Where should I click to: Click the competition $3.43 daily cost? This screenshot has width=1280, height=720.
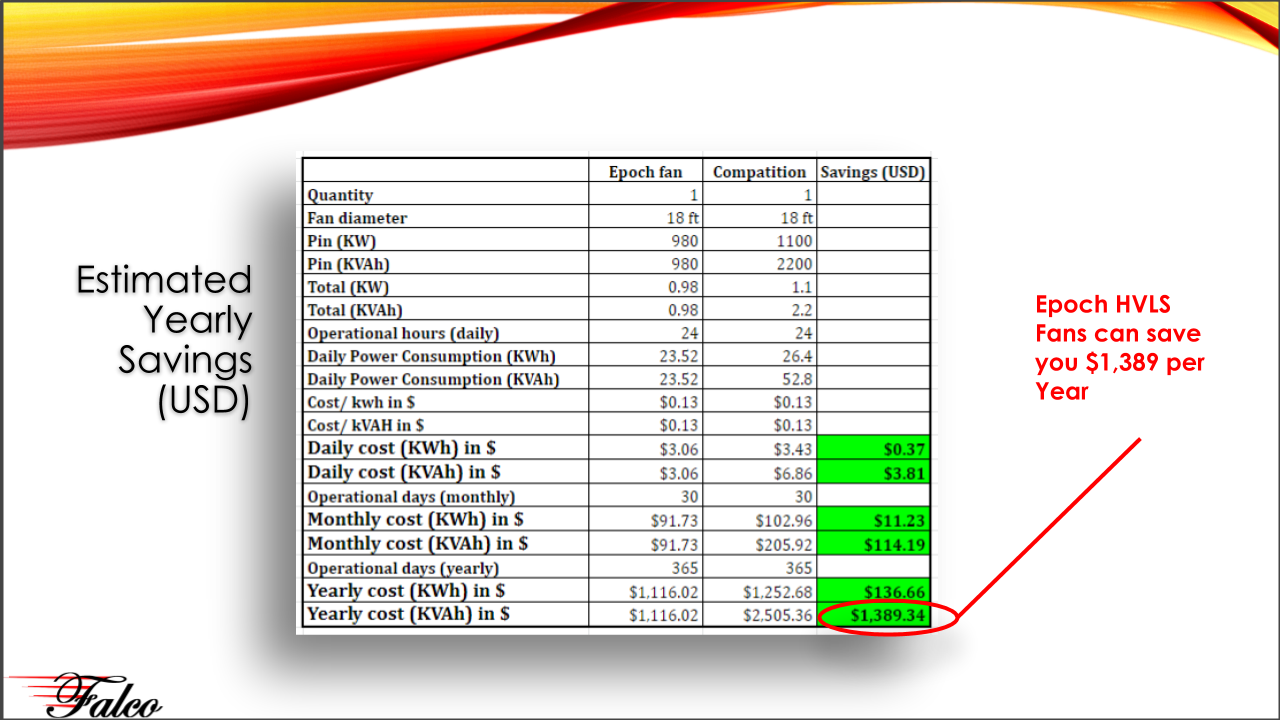click(794, 450)
